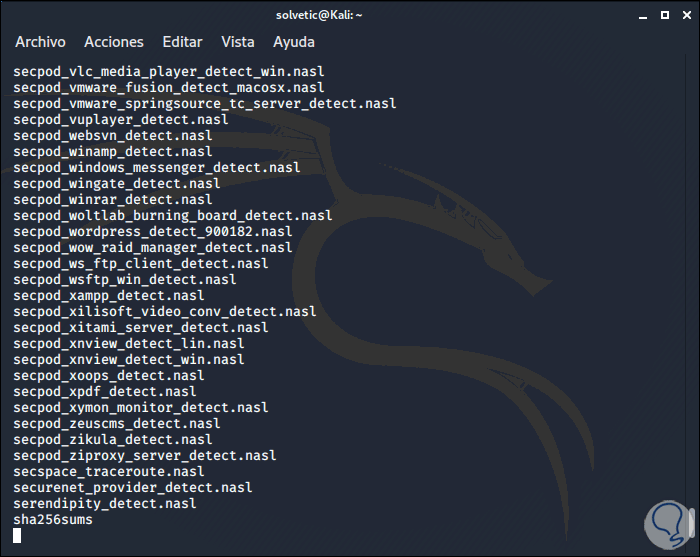The image size is (700, 557).
Task: Select the securenet_provider_detect.nasl line
Action: point(133,488)
